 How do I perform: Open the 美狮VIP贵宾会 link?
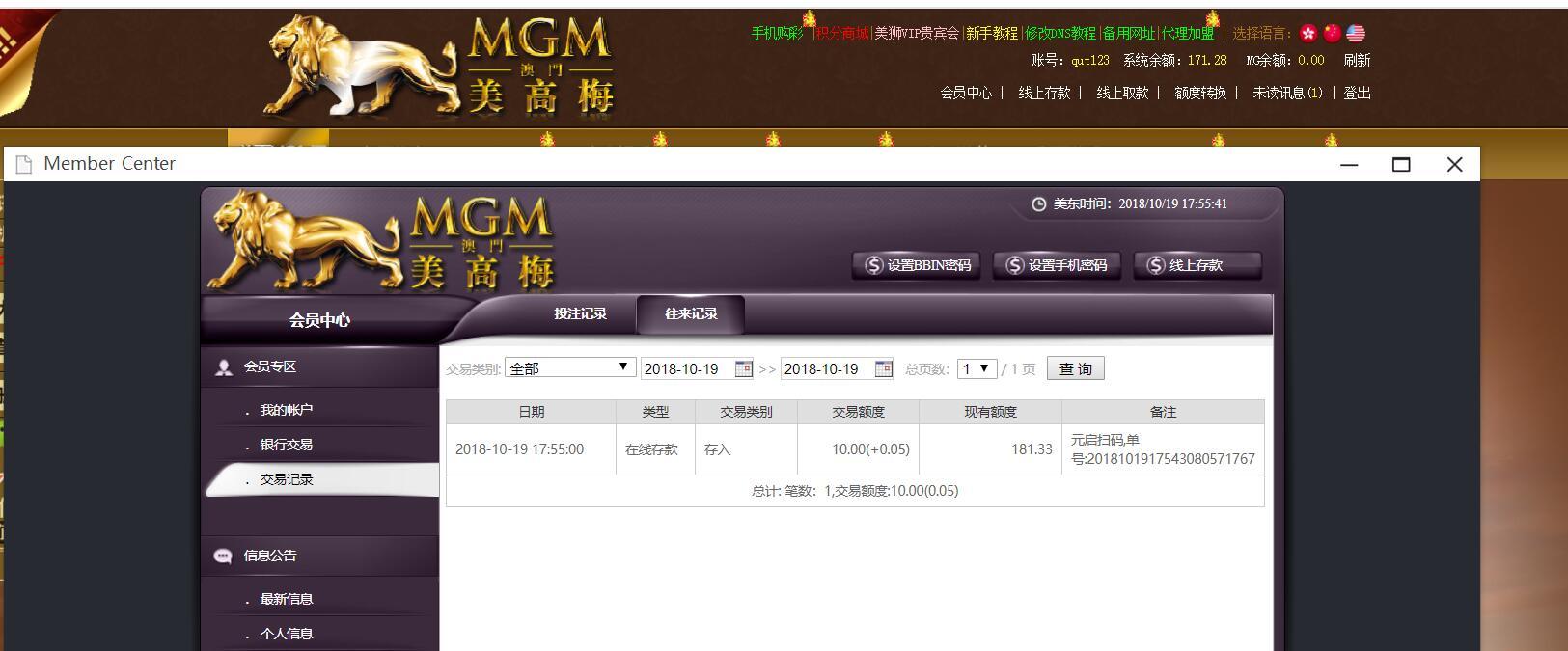tap(917, 33)
